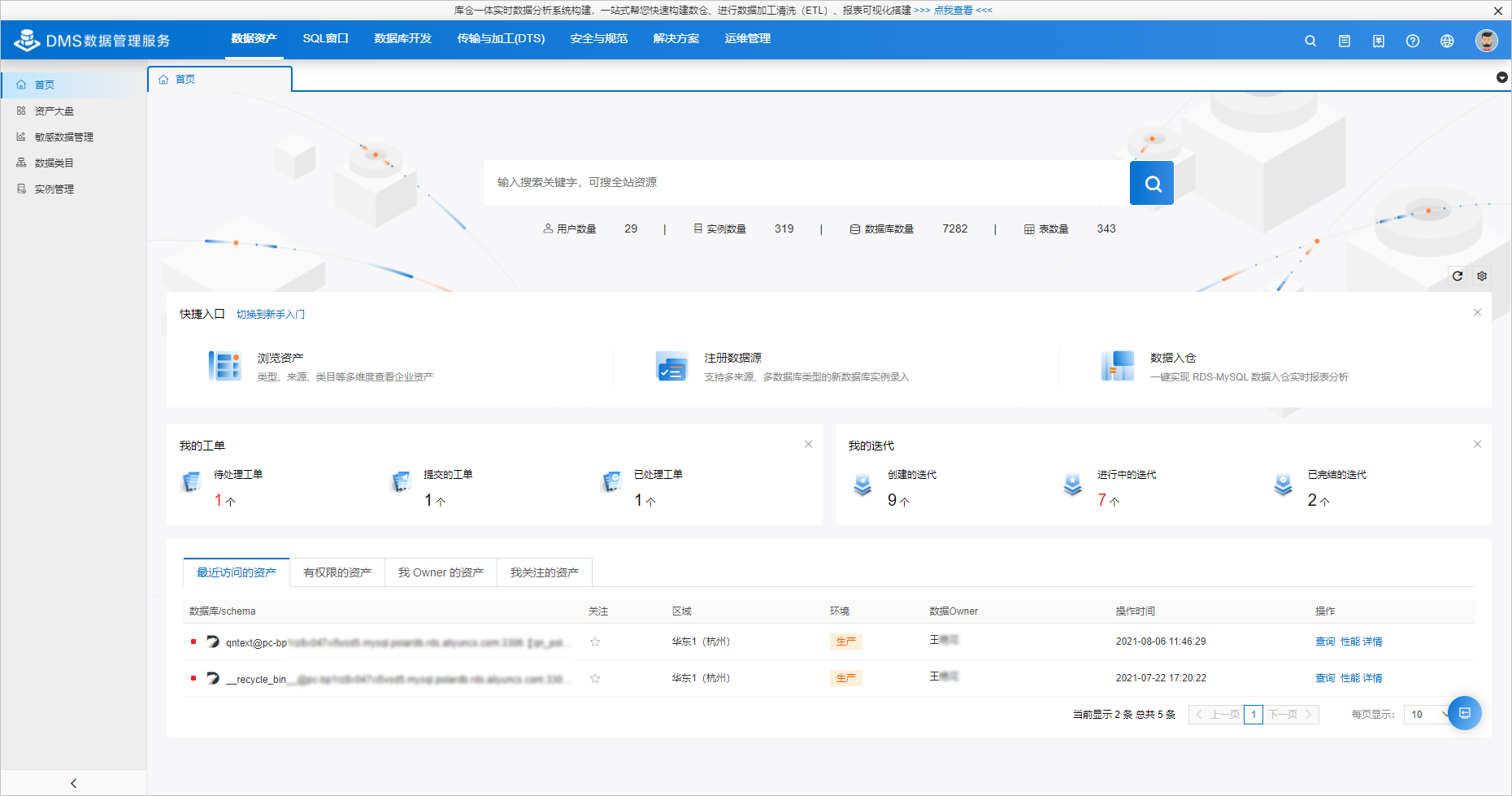Open the 数据库开发 top menu
Image resolution: width=1512 pixels, height=796 pixels.
click(402, 39)
